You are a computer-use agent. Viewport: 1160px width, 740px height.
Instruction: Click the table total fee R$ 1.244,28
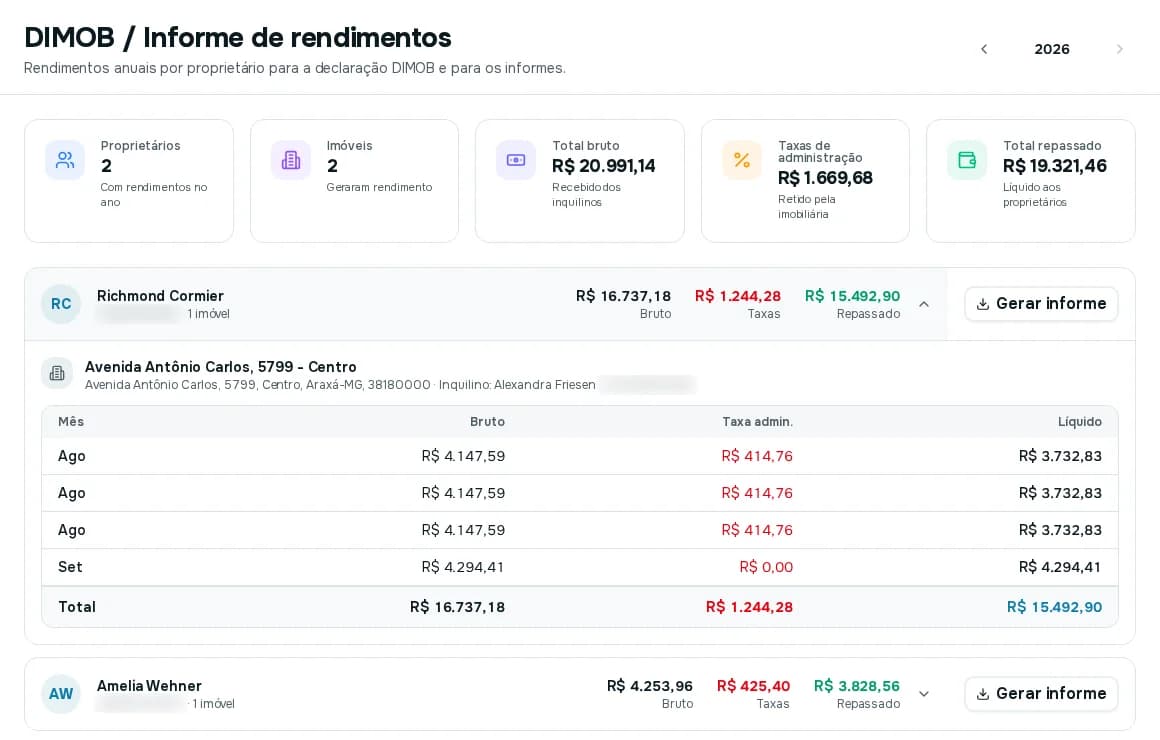click(749, 607)
